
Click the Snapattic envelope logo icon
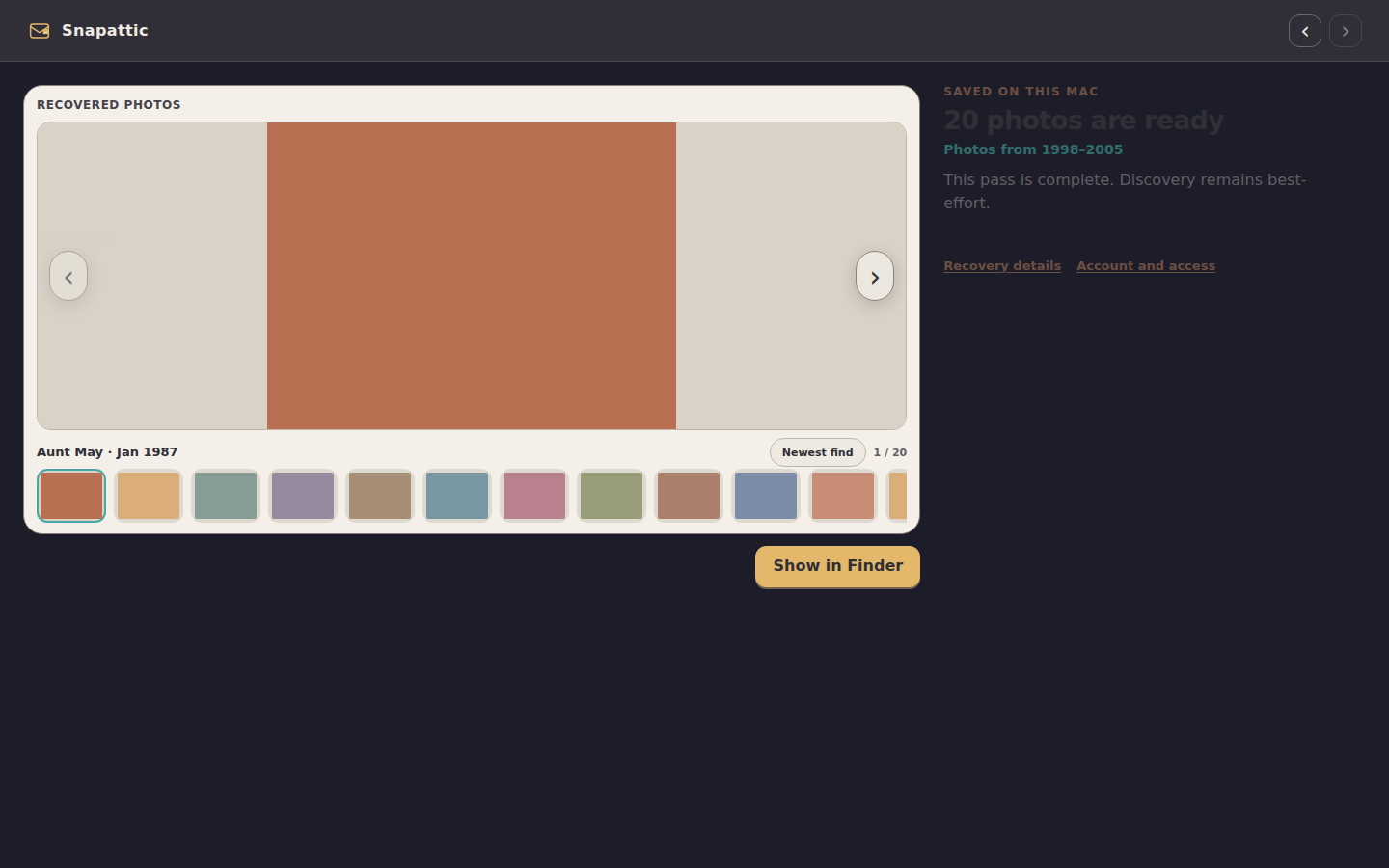(40, 31)
